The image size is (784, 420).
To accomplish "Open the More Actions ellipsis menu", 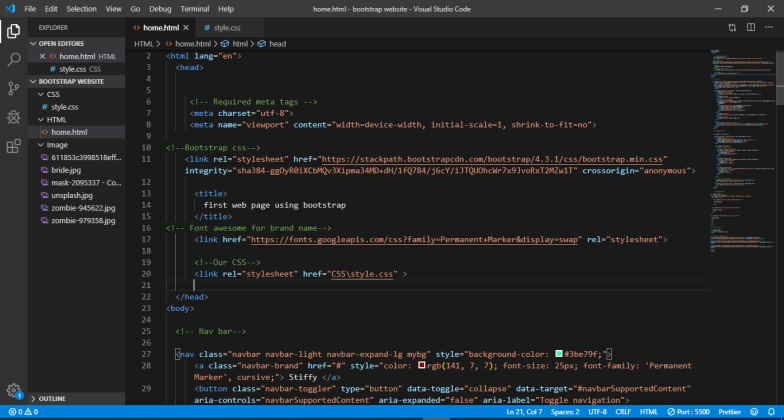I will point(768,28).
